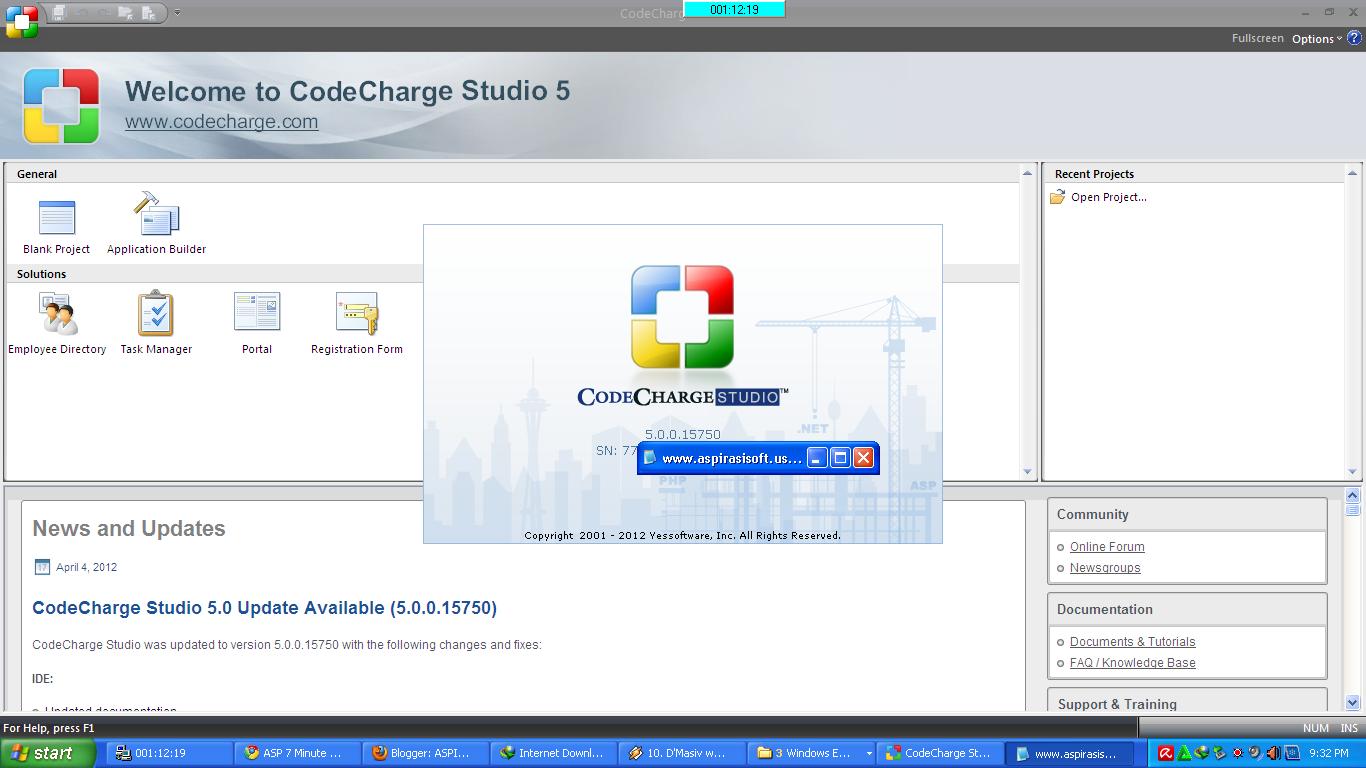
Task: Switch to ASP 7 Minute Chrome taskbar window
Action: 298,753
